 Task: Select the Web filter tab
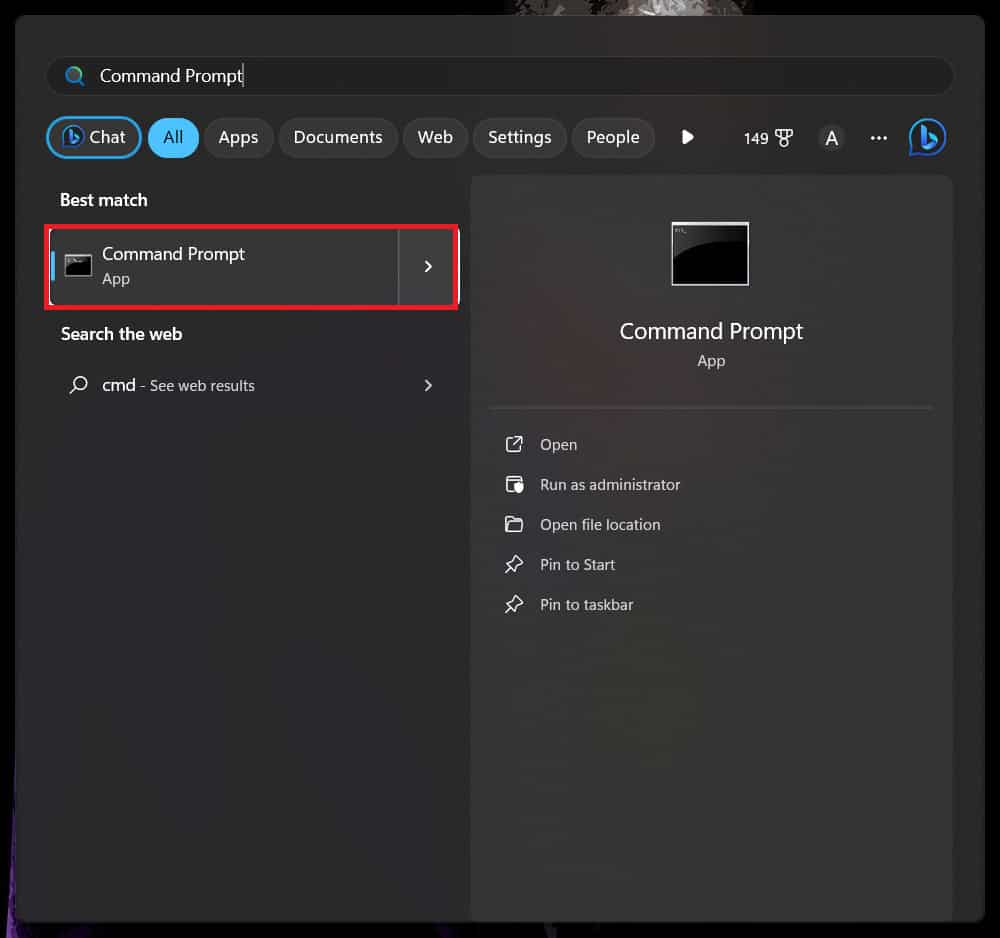pyautogui.click(x=435, y=138)
